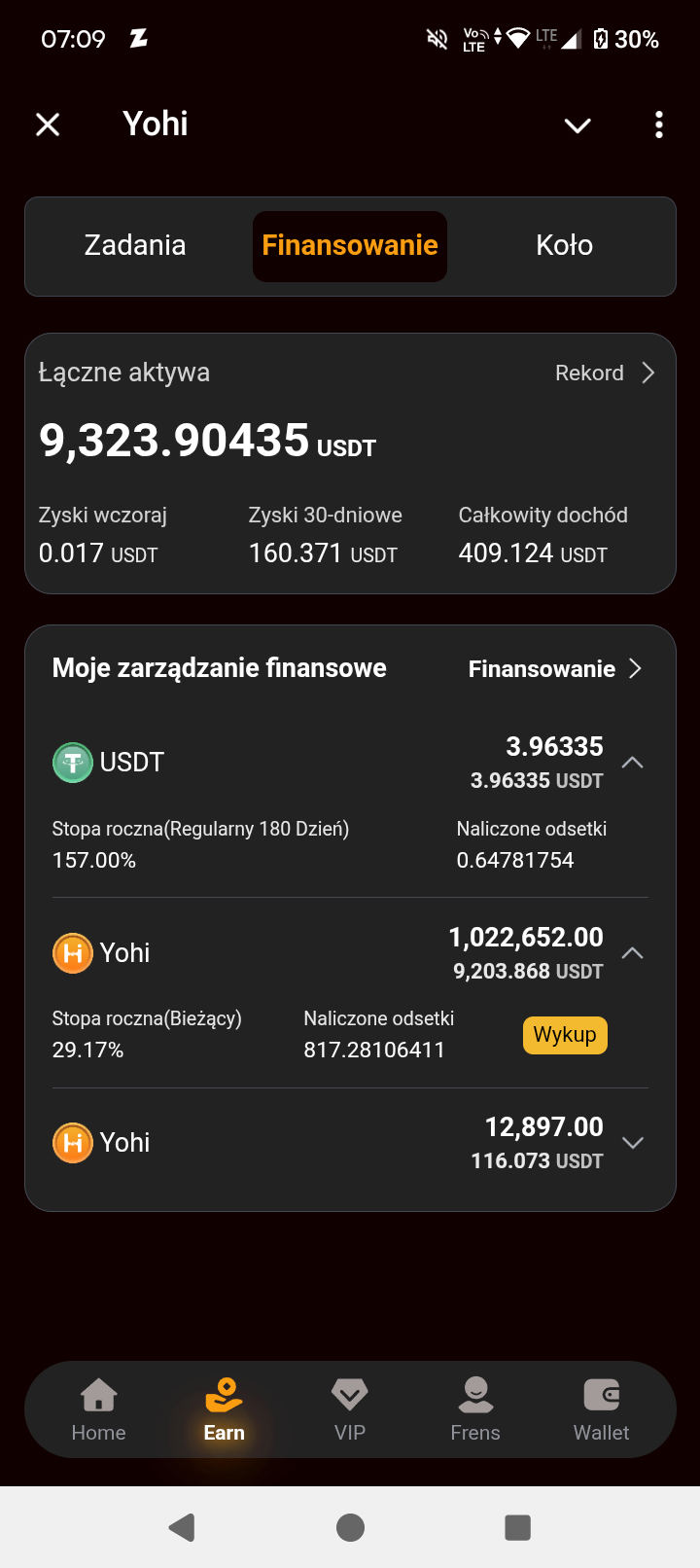Open Finansowanie link in Moje zarządzanie finansowe
This screenshot has height=1568, width=700.
coord(554,669)
